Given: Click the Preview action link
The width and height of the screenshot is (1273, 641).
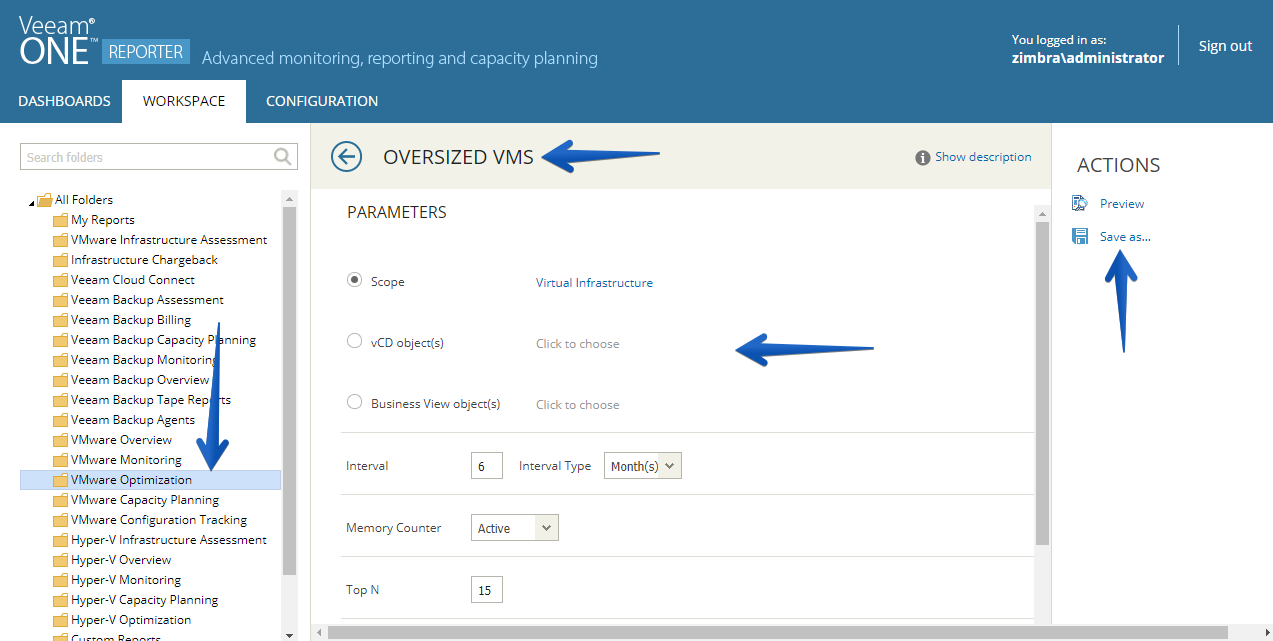Looking at the screenshot, I should pos(1122,204).
